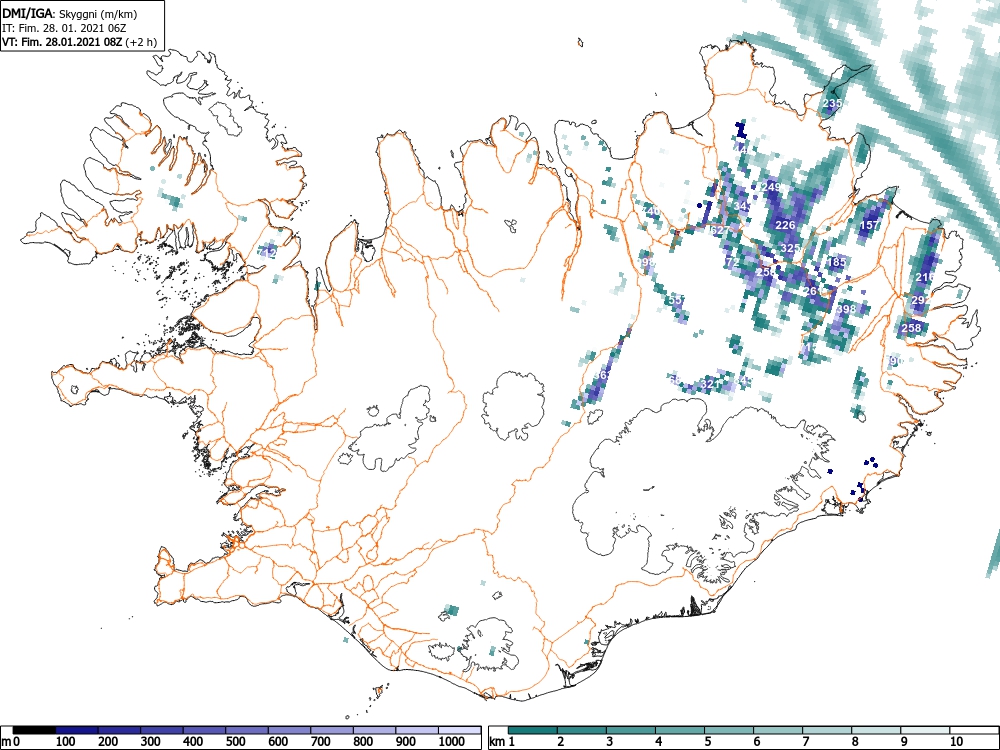Click the '300' tick on the metre scale

pyautogui.click(x=151, y=742)
